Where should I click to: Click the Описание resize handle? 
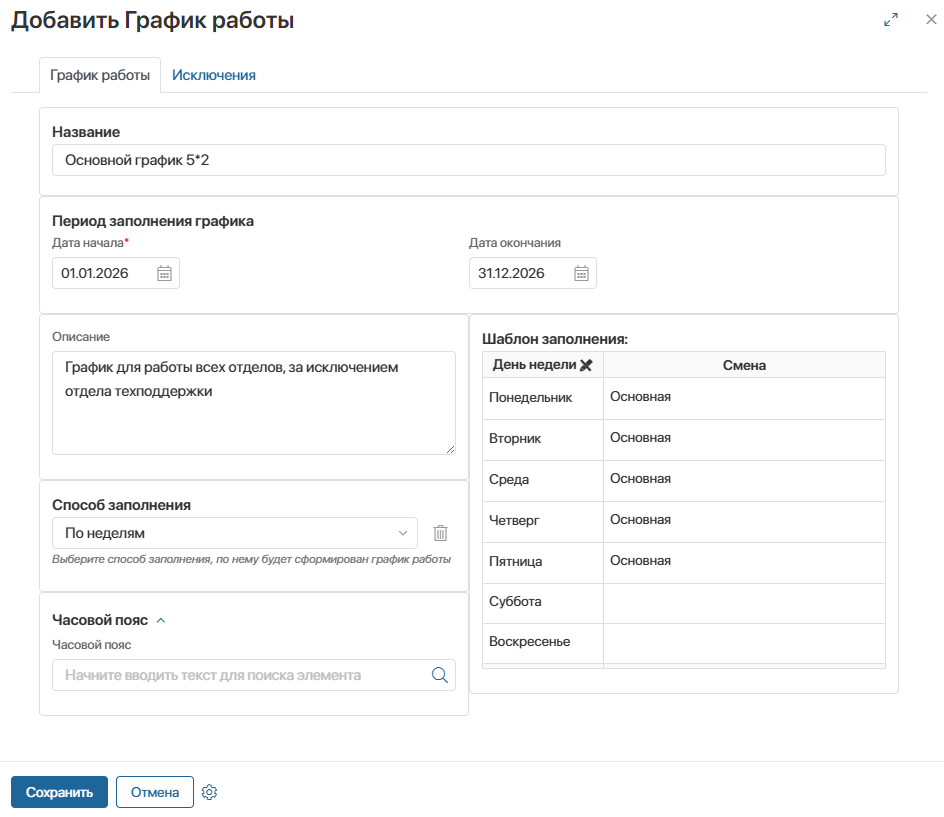(x=450, y=449)
